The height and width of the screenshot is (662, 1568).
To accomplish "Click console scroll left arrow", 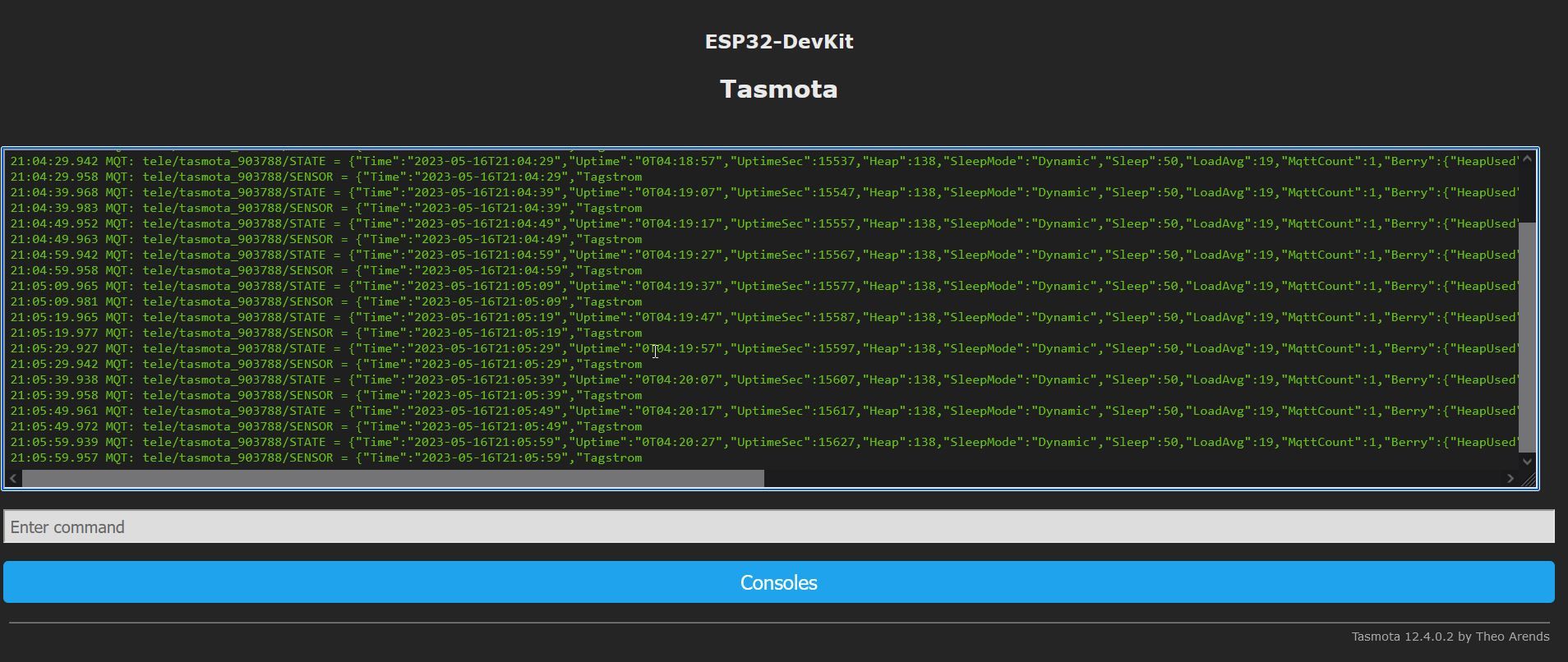I will 13,478.
